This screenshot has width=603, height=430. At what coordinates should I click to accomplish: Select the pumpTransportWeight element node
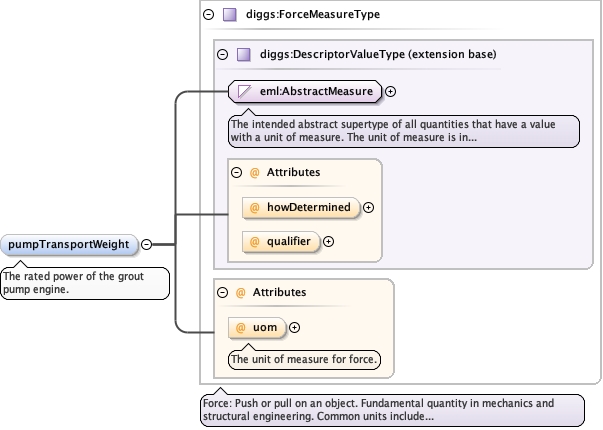[68, 244]
